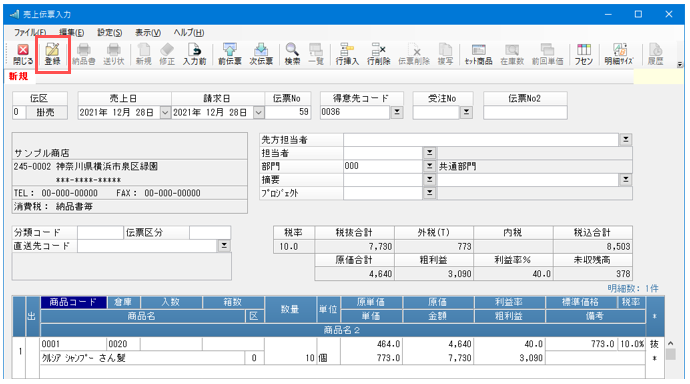Open the 検索 search tool
Viewport: 690px width, 384px height.
[292, 55]
